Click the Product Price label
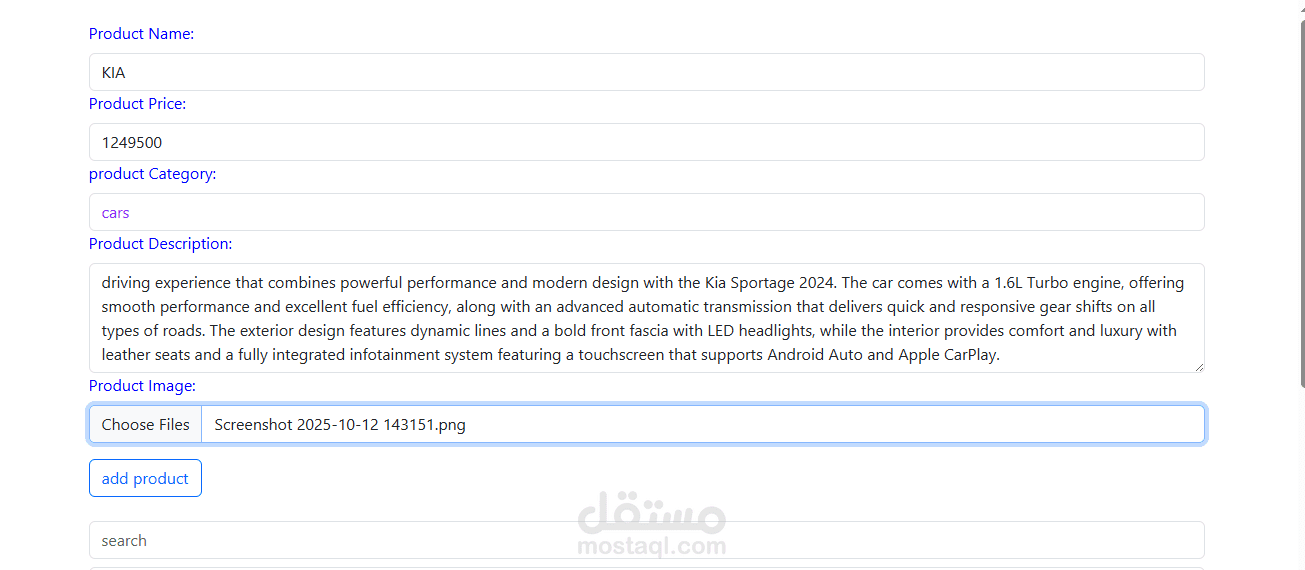 [137, 104]
